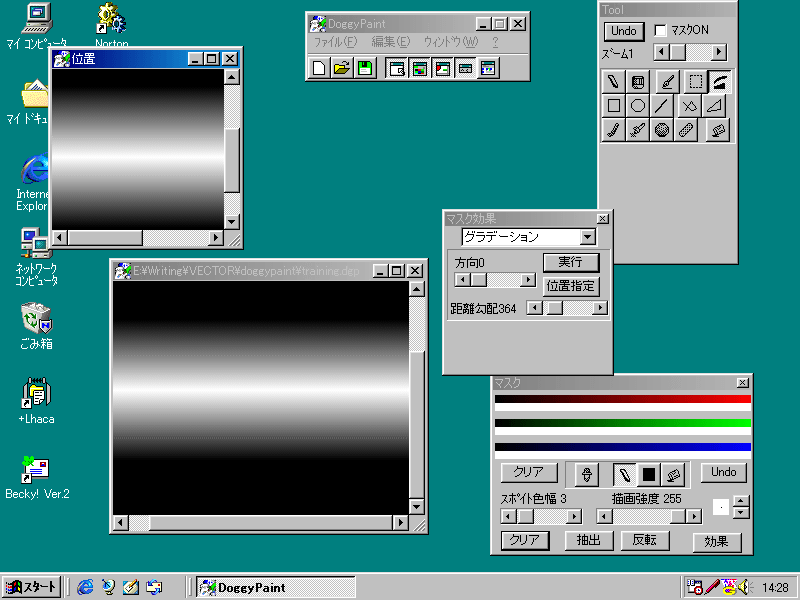Image resolution: width=800 pixels, height=600 pixels.
Task: Open the グラデーション effect dropdown
Action: pos(588,237)
